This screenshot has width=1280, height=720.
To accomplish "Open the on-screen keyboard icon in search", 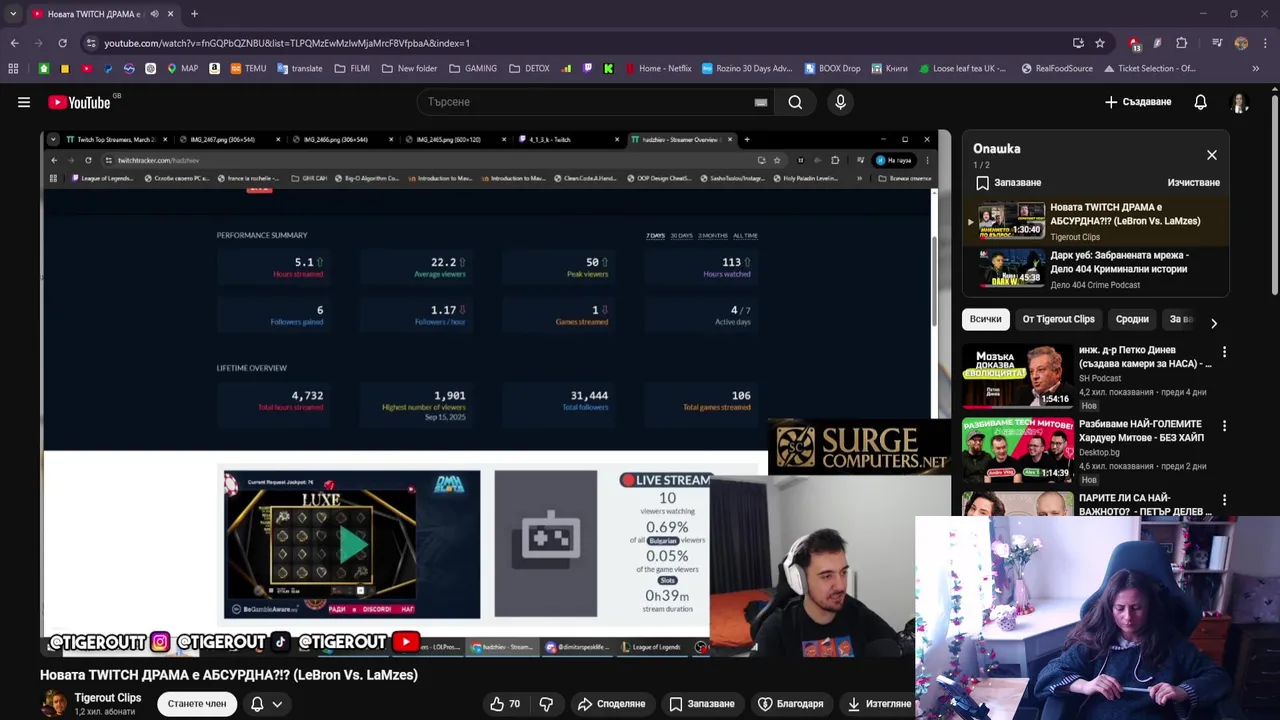I will 761,102.
